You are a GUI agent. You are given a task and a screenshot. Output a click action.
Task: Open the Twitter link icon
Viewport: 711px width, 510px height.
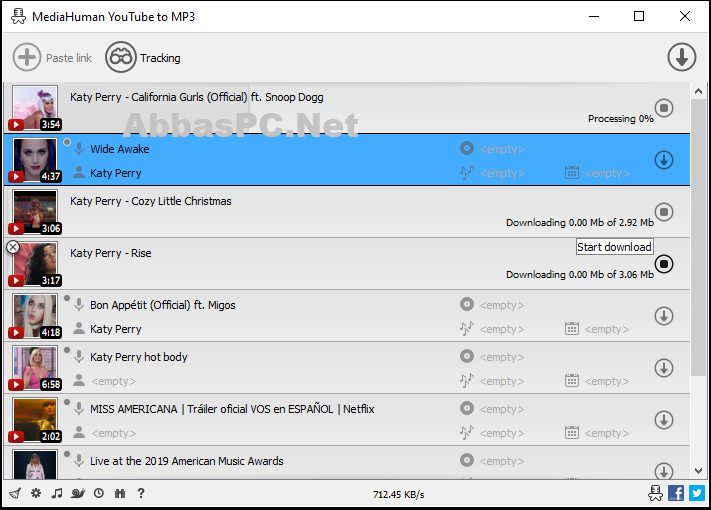(x=697, y=493)
